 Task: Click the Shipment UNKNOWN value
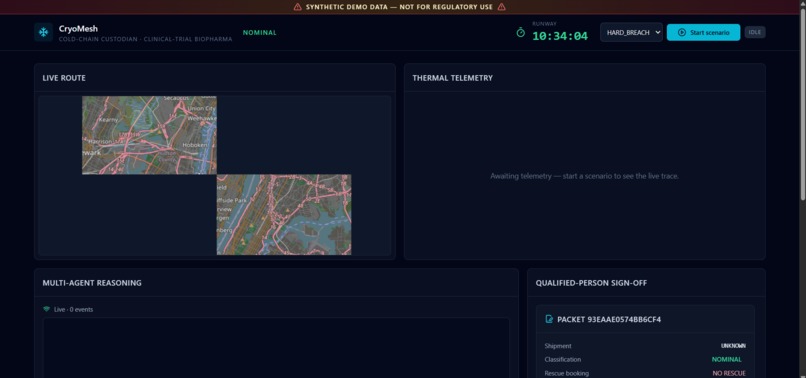[x=733, y=346]
